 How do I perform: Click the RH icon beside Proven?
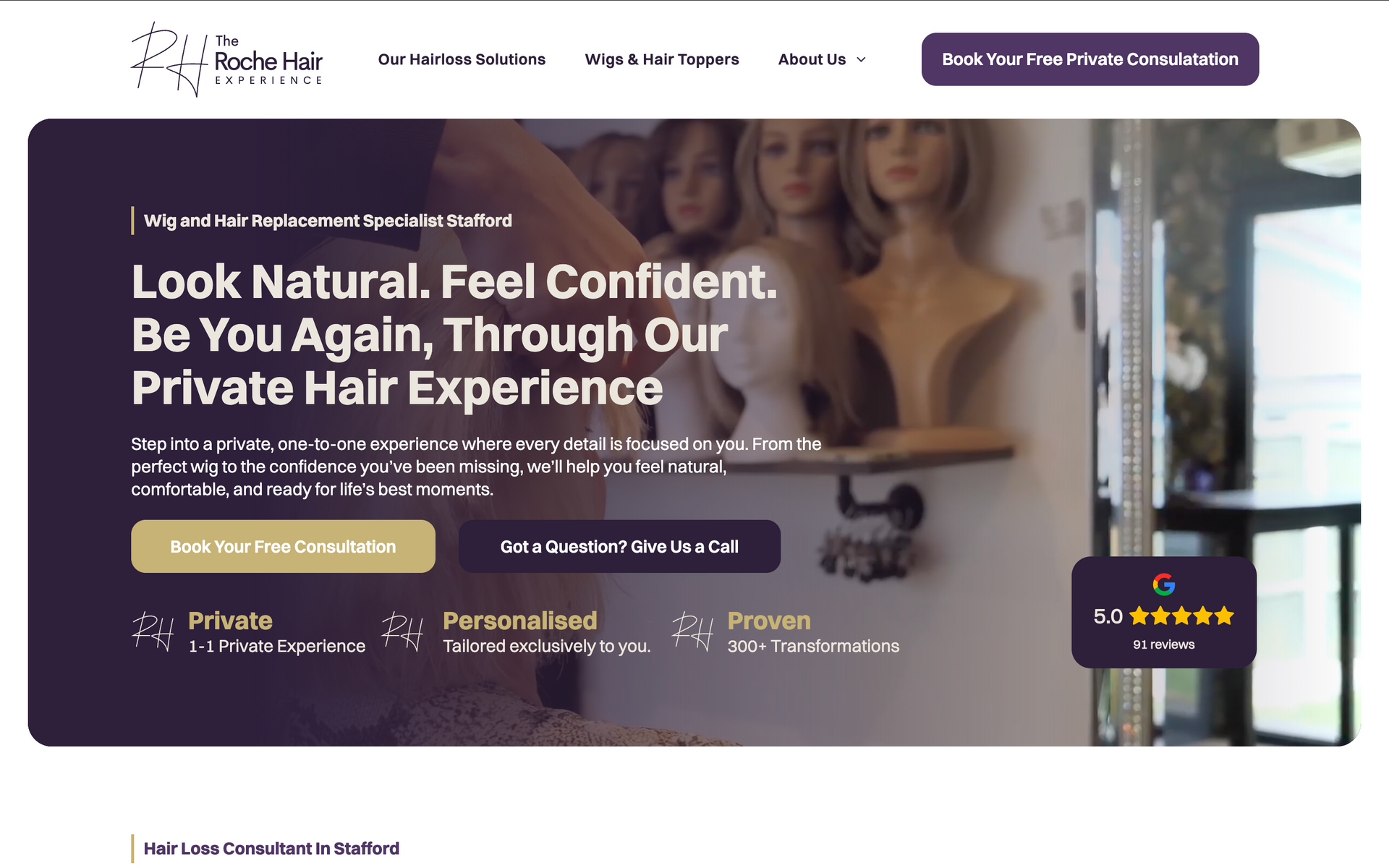pos(693,631)
